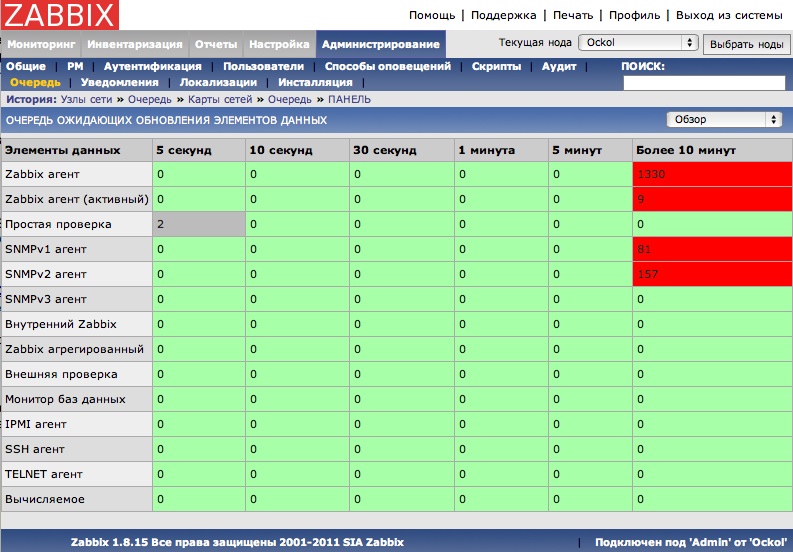Screen dimensions: 793x552
Task: Go to the Аудит section
Action: (x=559, y=66)
